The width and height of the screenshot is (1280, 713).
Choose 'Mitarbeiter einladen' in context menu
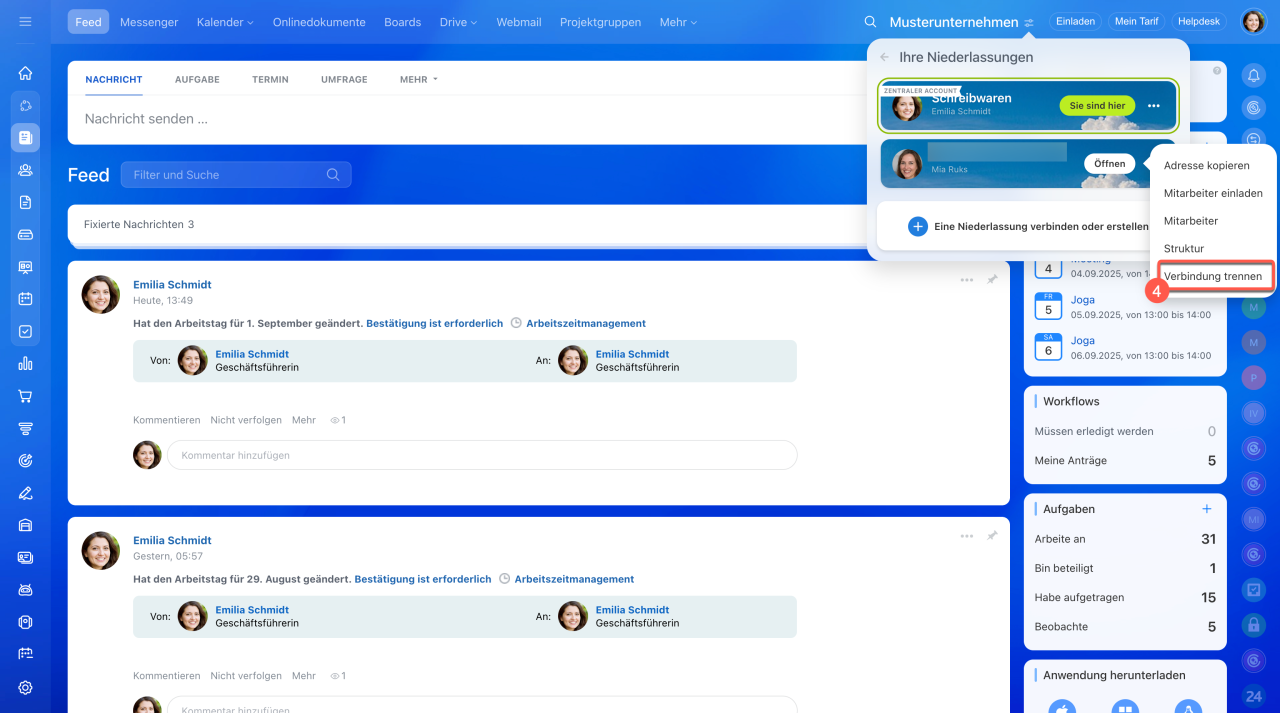(1212, 193)
